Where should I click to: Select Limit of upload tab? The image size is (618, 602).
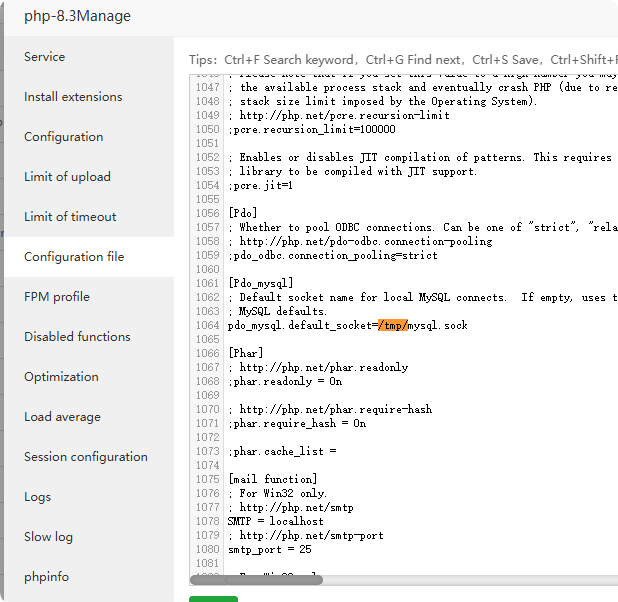pyautogui.click(x=67, y=177)
